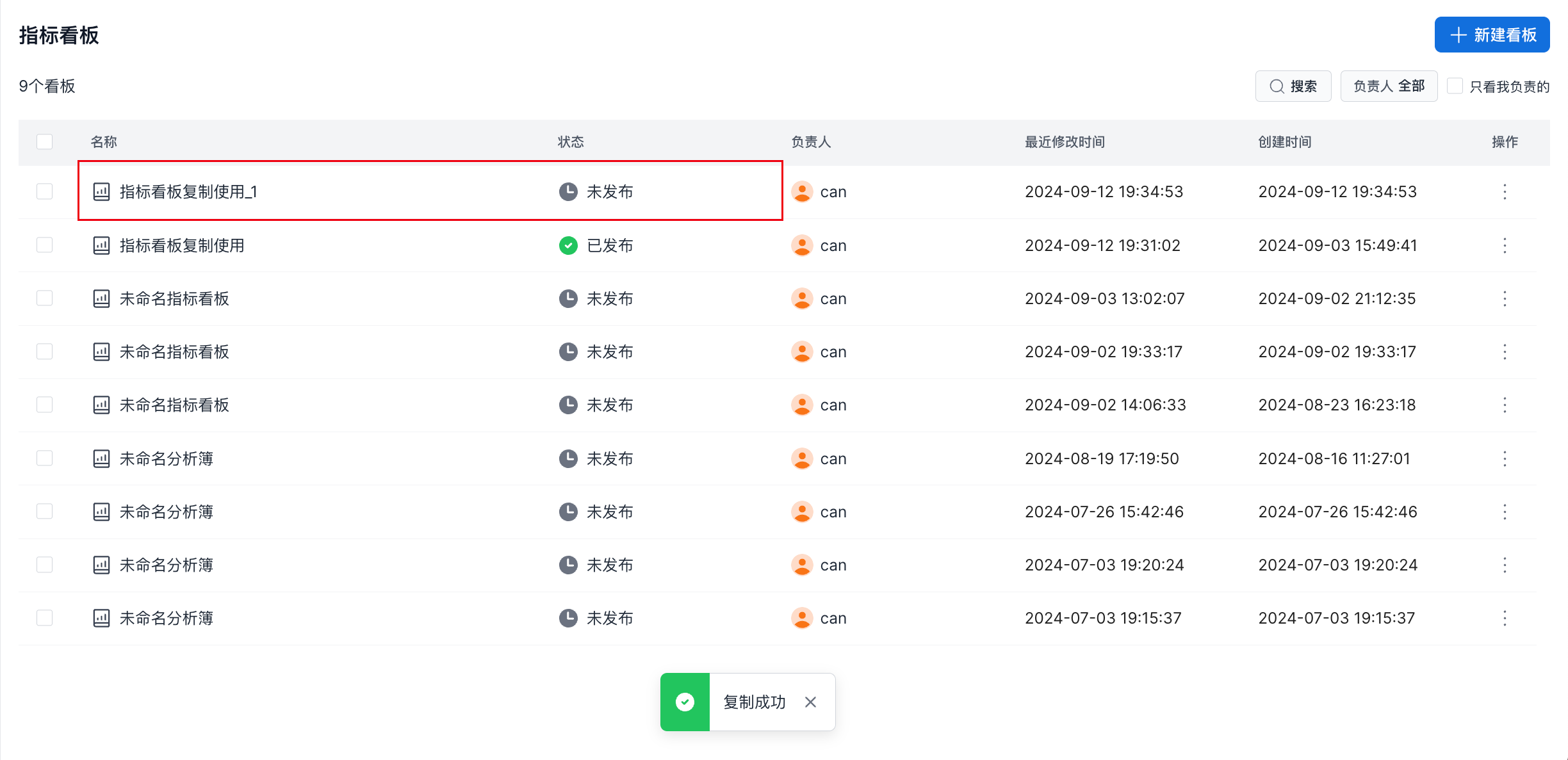Click the search magnifier icon
1568x760 pixels.
click(1277, 86)
